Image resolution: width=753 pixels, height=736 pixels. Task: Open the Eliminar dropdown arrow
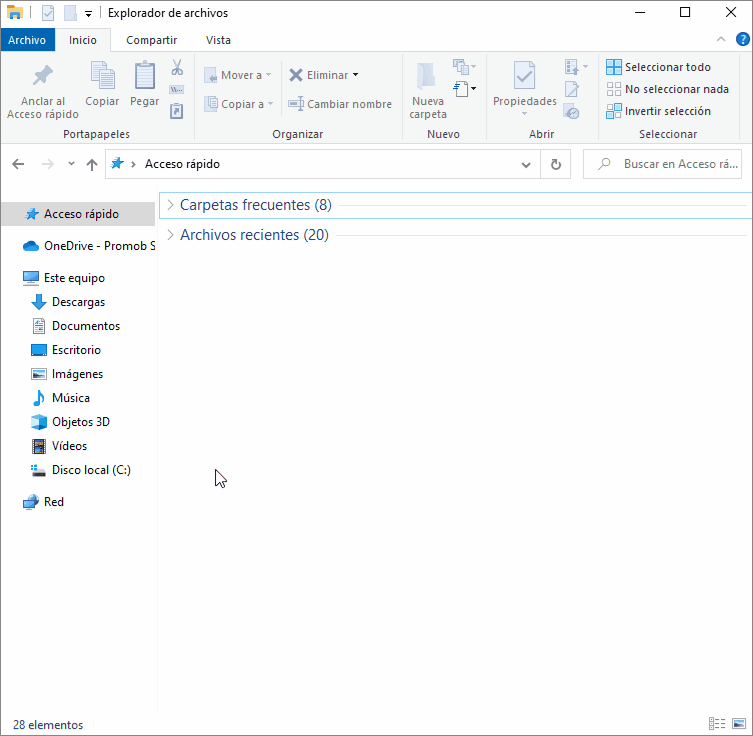point(355,75)
